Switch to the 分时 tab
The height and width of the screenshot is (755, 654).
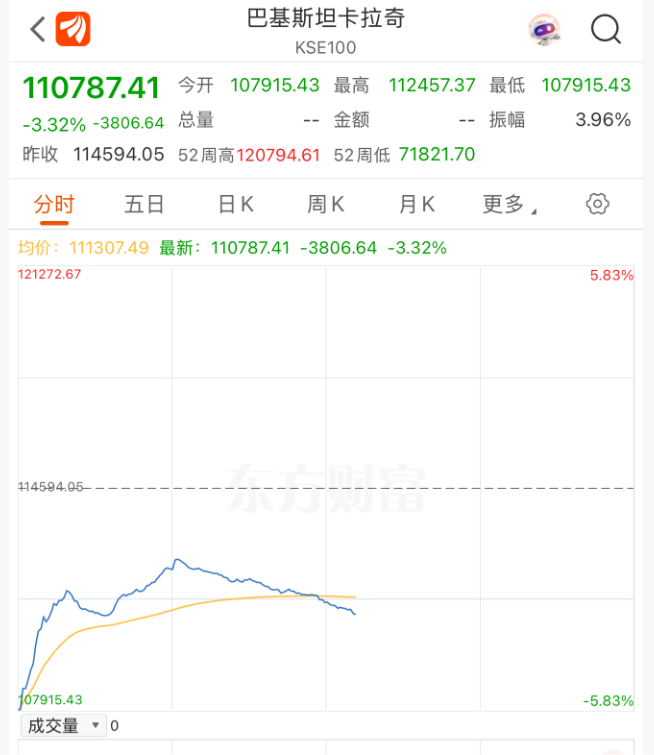(x=54, y=204)
